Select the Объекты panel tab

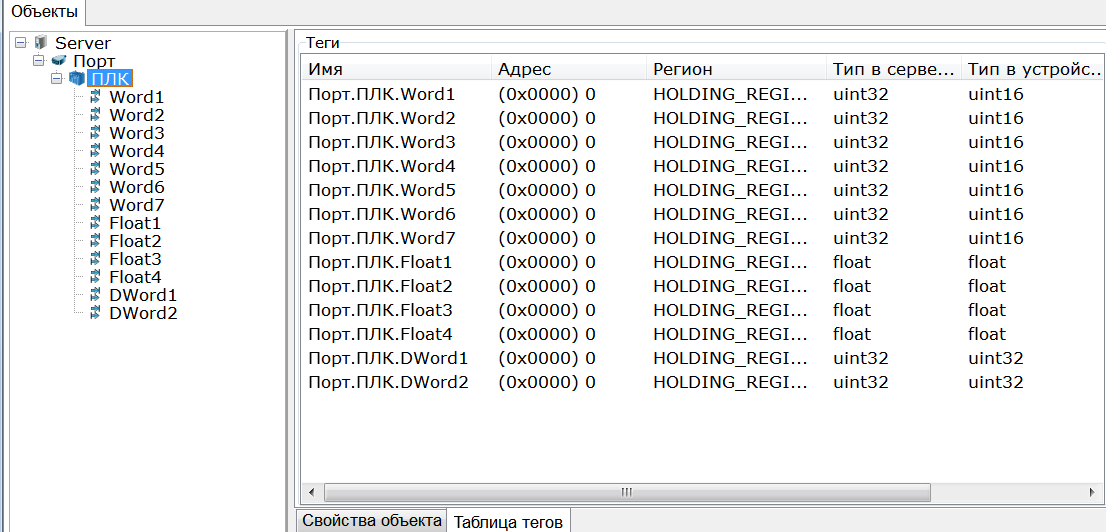click(x=43, y=11)
